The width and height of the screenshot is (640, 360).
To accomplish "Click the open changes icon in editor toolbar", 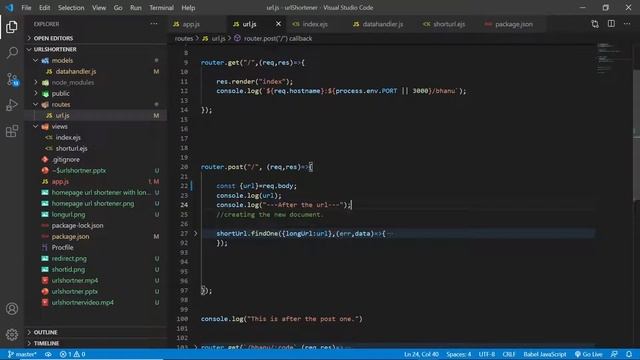I will pyautogui.click(x=595, y=24).
